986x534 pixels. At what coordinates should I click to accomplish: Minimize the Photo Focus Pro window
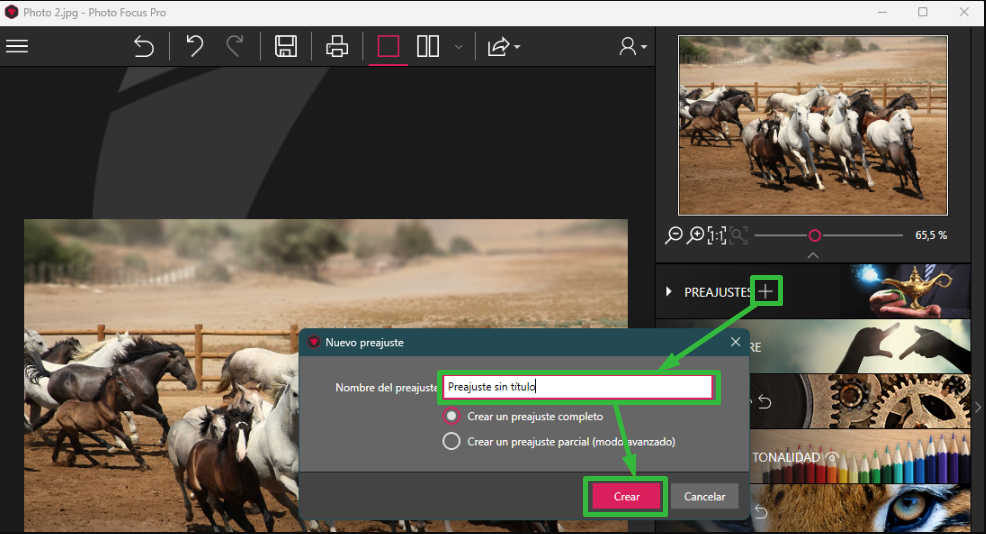(882, 12)
